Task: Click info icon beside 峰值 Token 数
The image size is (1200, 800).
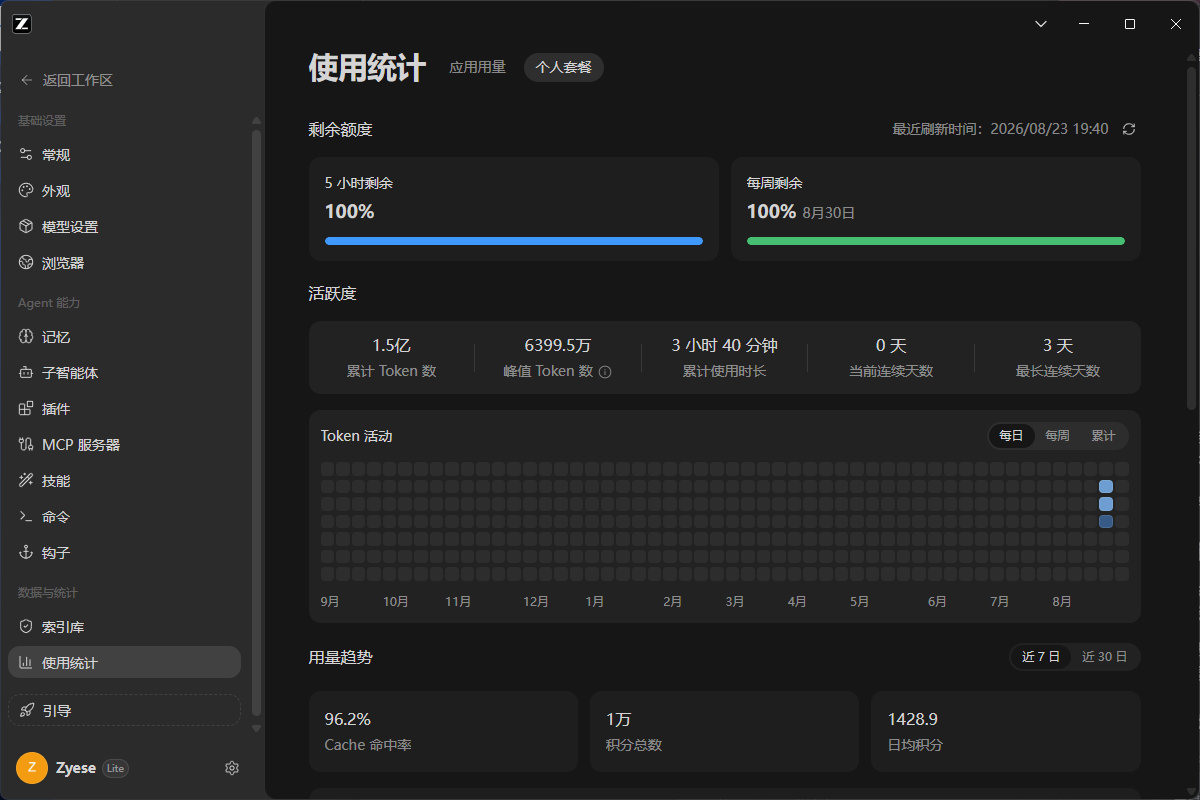Action: pos(605,372)
